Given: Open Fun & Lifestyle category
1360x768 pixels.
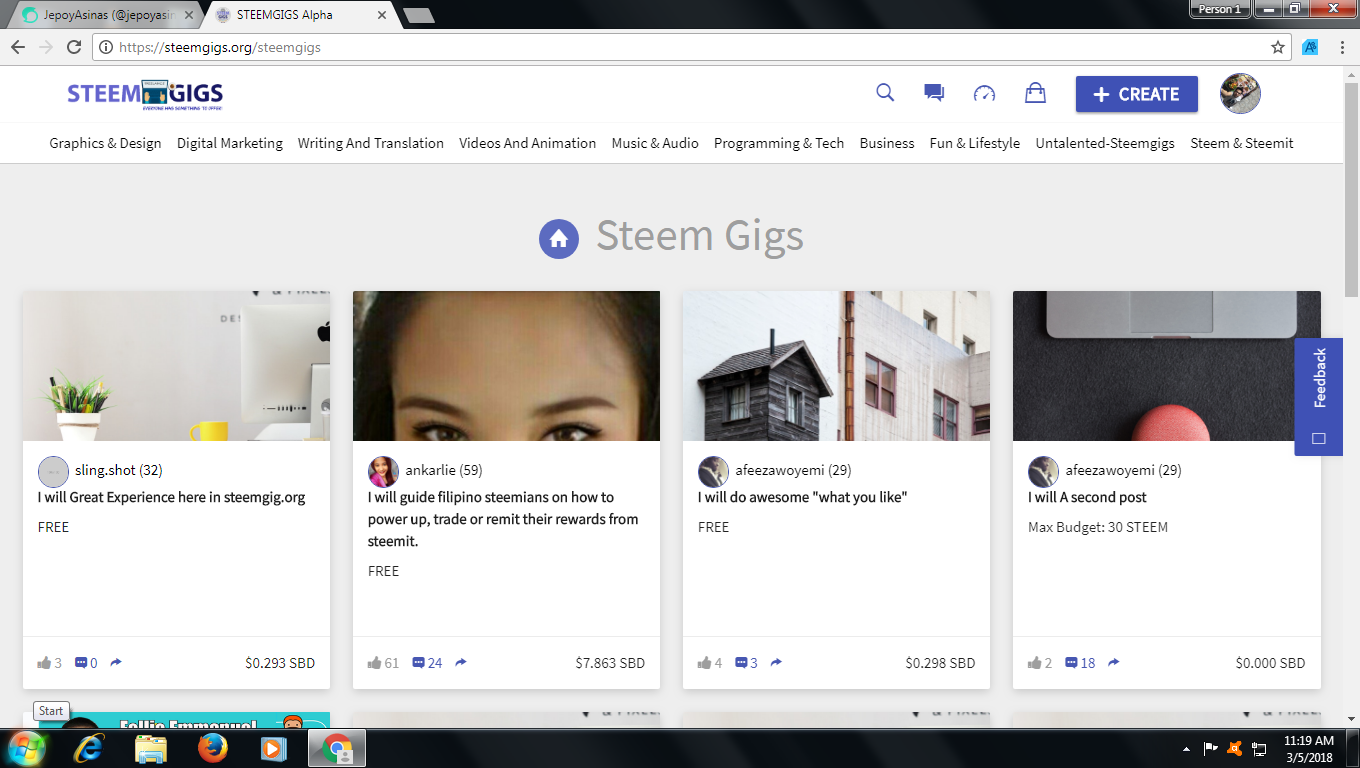Looking at the screenshot, I should pos(975,143).
